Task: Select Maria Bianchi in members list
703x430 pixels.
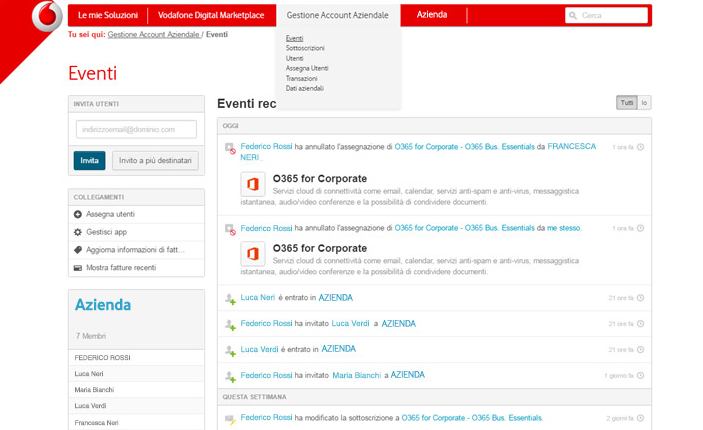Action: [94, 390]
